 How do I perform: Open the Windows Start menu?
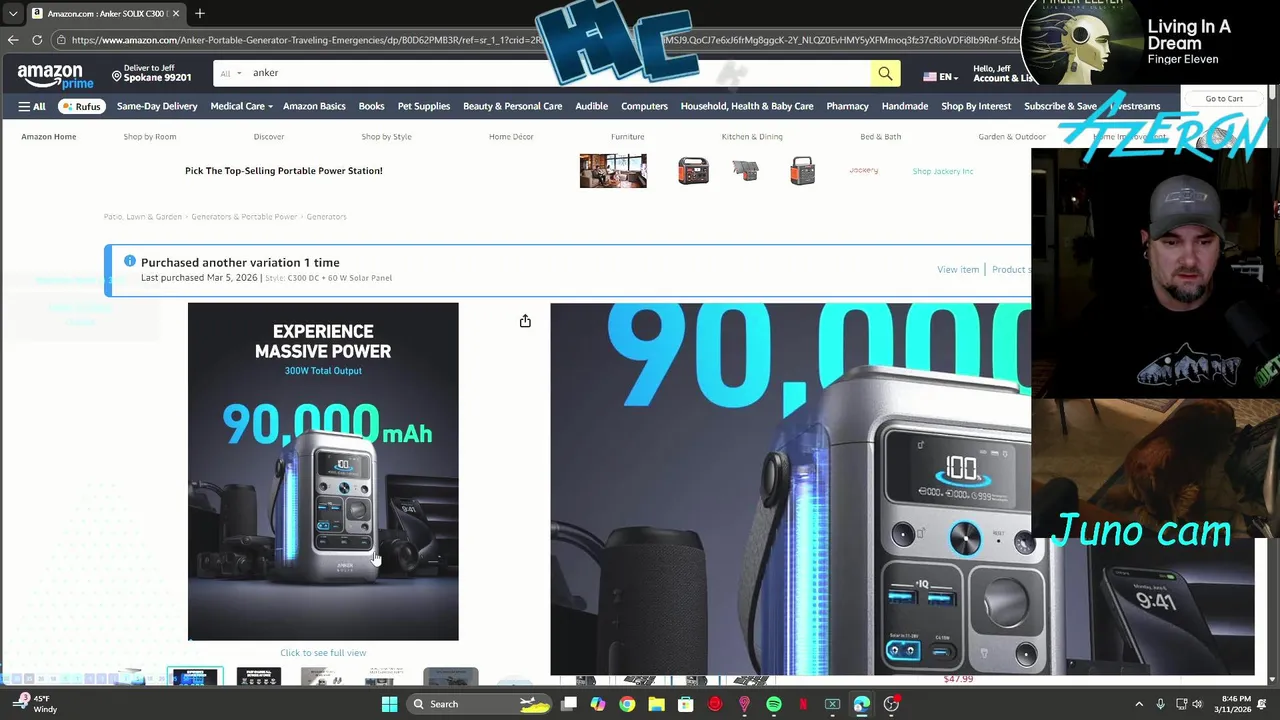[389, 704]
